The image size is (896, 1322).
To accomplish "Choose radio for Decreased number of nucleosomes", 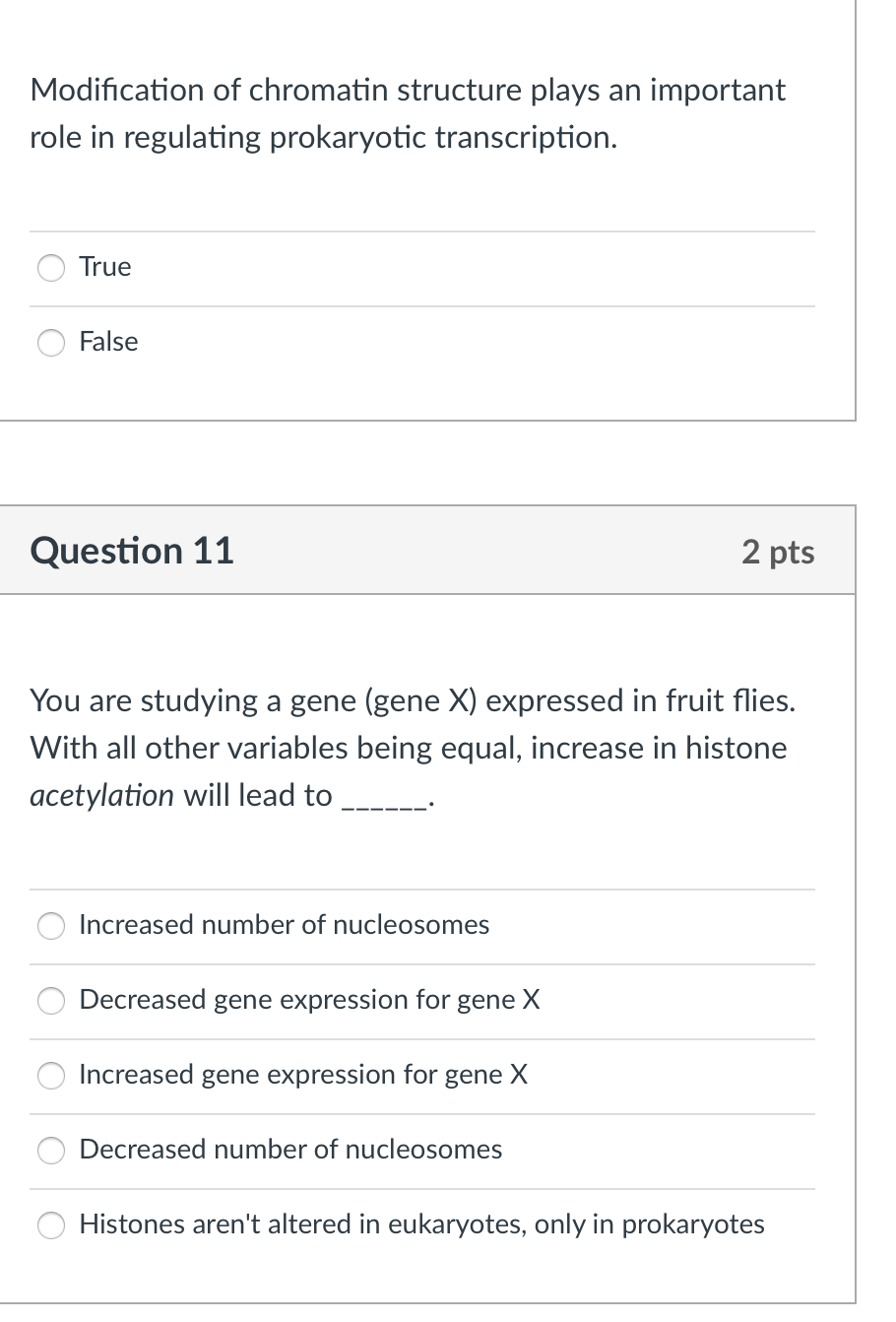I will (51, 1151).
